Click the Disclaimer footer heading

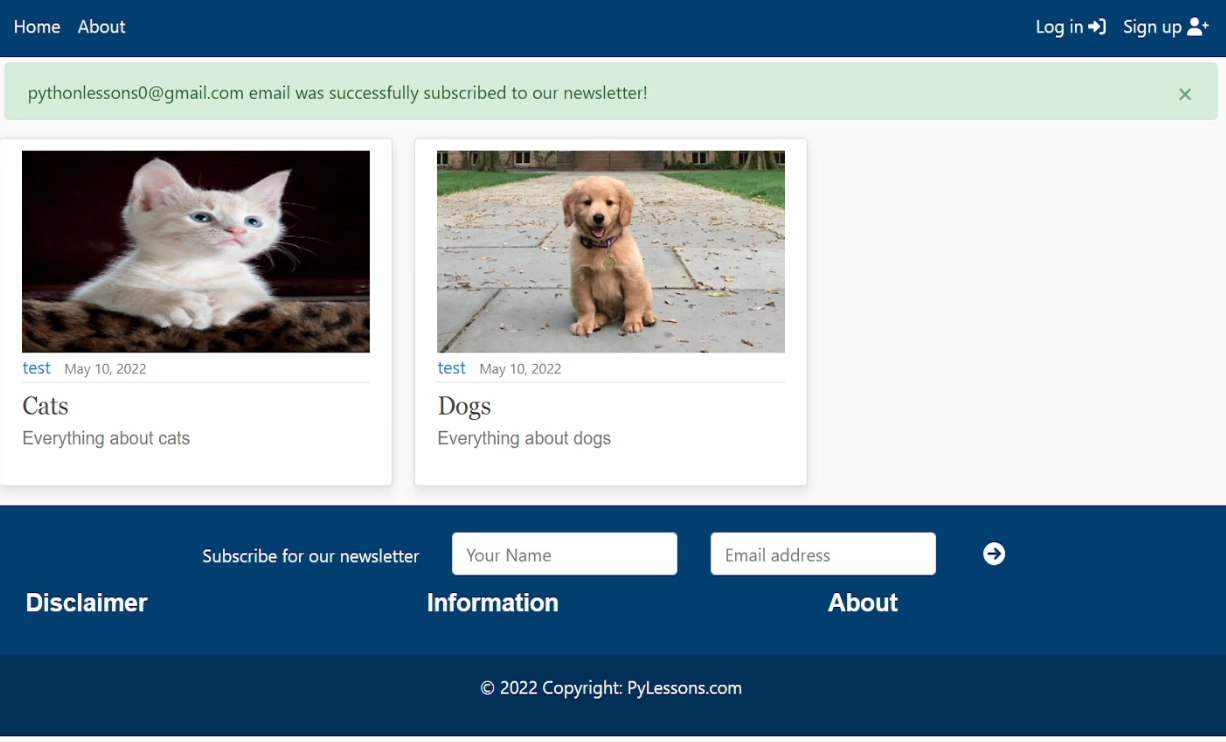86,603
